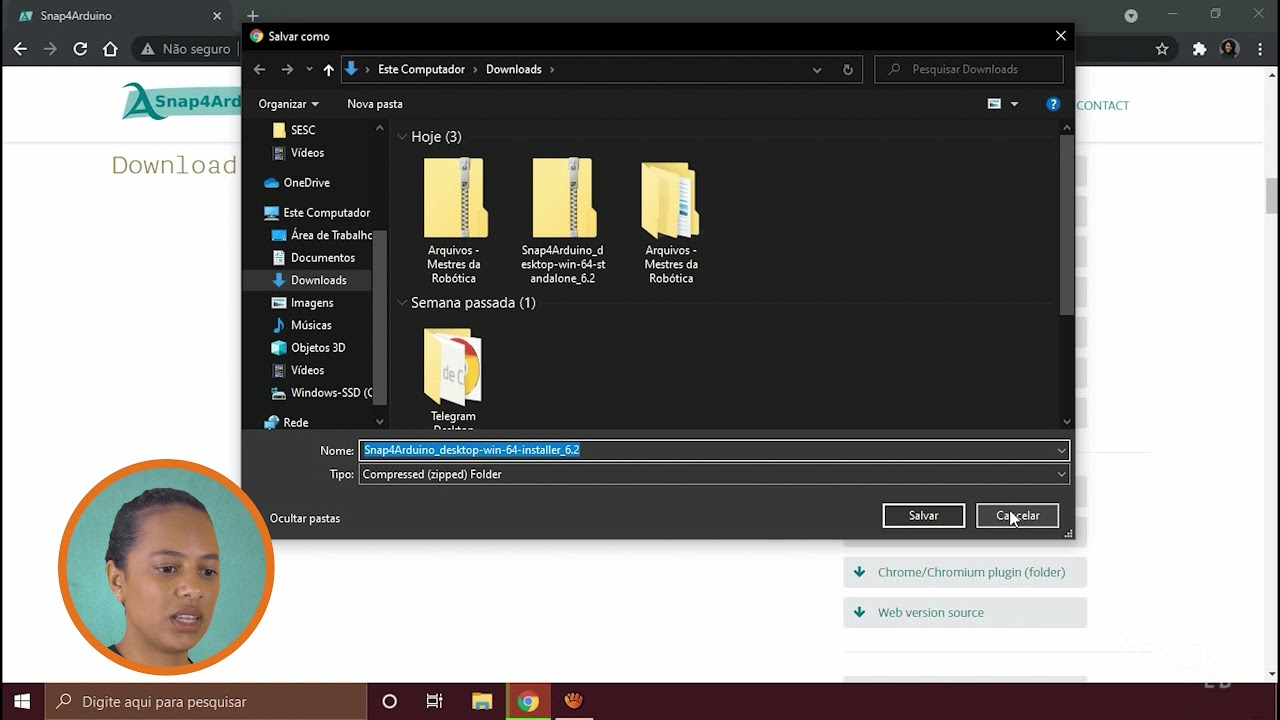Collapse the Semana passada (1) group

pos(402,303)
